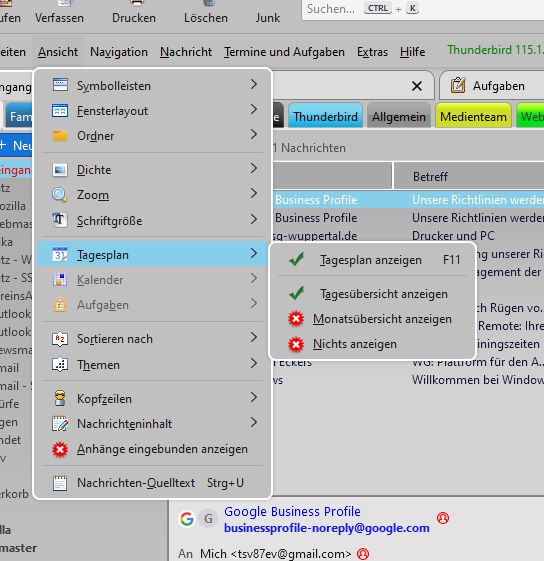Click the Kopfzeilen icon
The width and height of the screenshot is (544, 561).
click(x=60, y=398)
